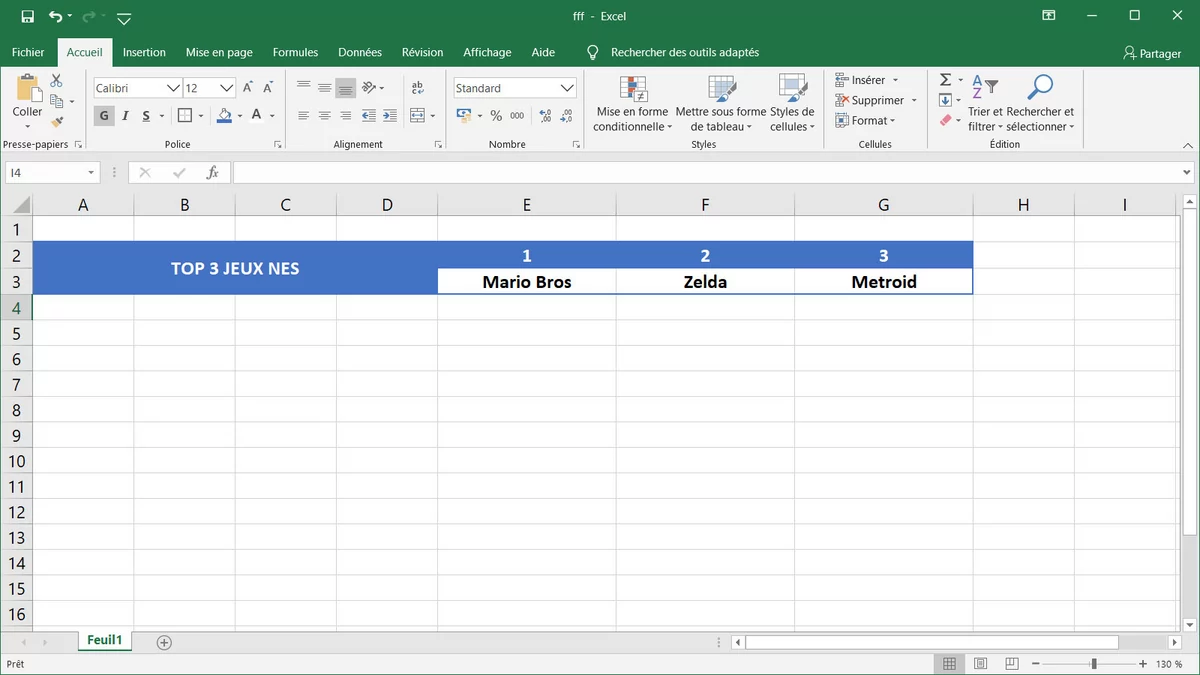Click the Clear eraser icon
This screenshot has height=675, width=1200.
(945, 120)
